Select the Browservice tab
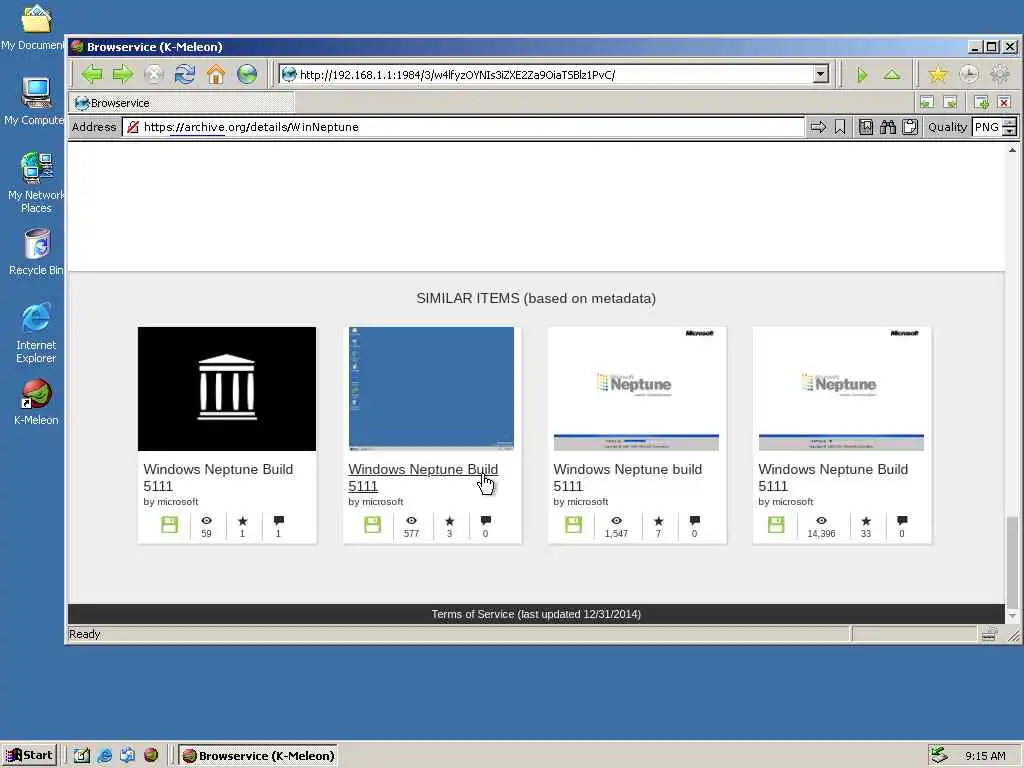Screen dimensions: 1024x768 182,103
